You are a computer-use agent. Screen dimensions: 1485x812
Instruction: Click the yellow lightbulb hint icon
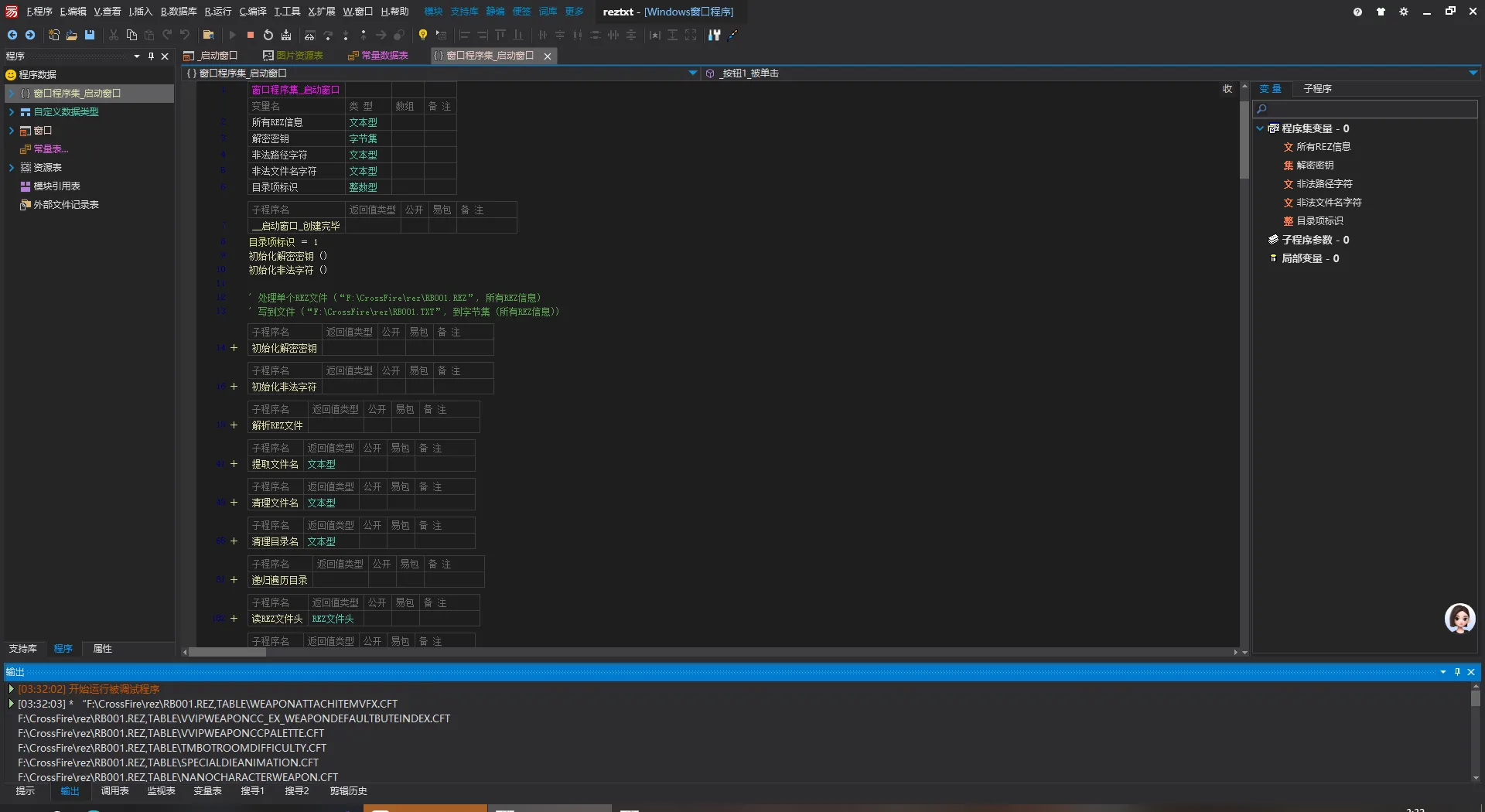click(422, 35)
